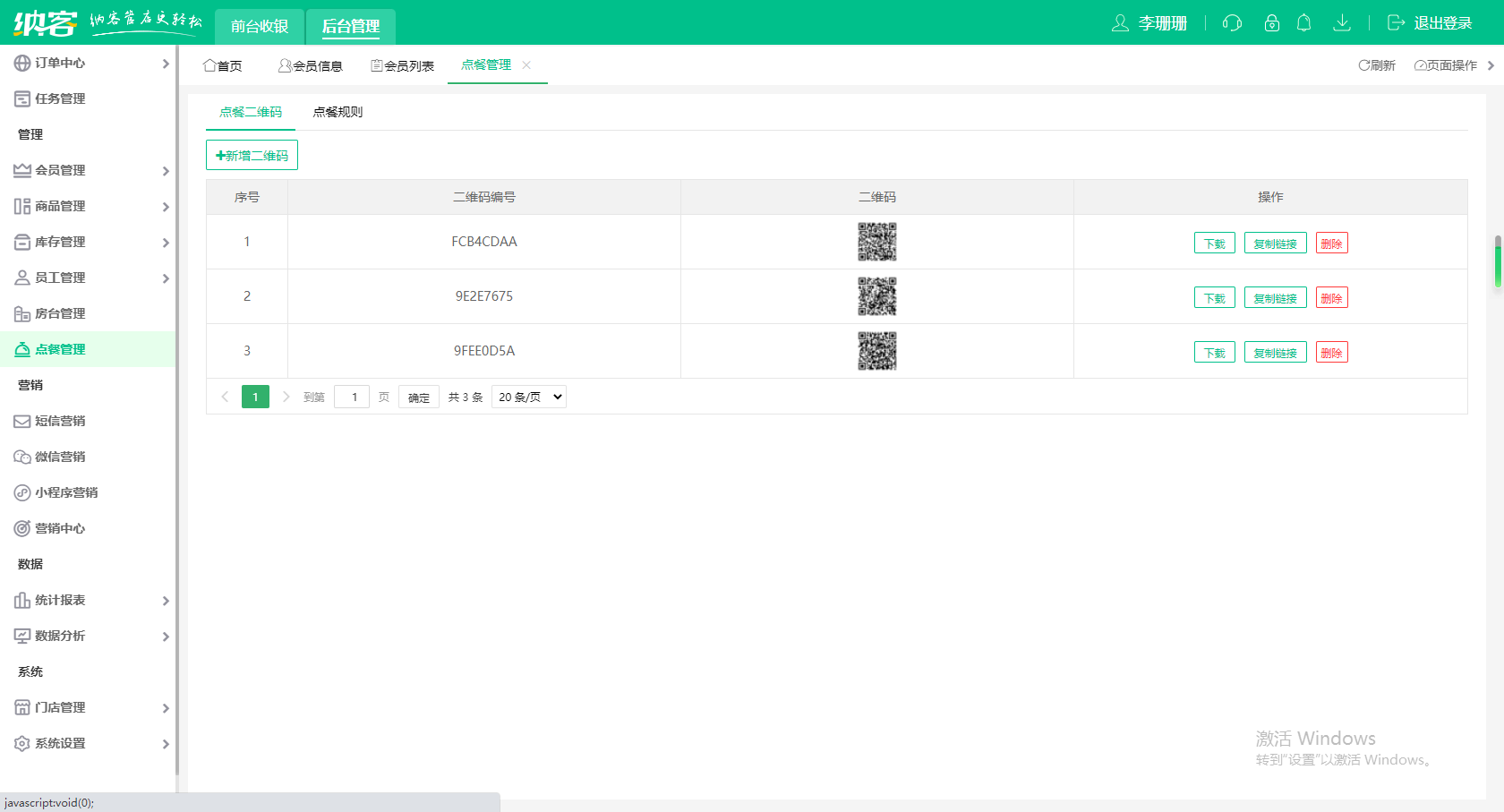Open the notification bell icon
Viewport: 1504px width, 812px height.
click(1304, 23)
